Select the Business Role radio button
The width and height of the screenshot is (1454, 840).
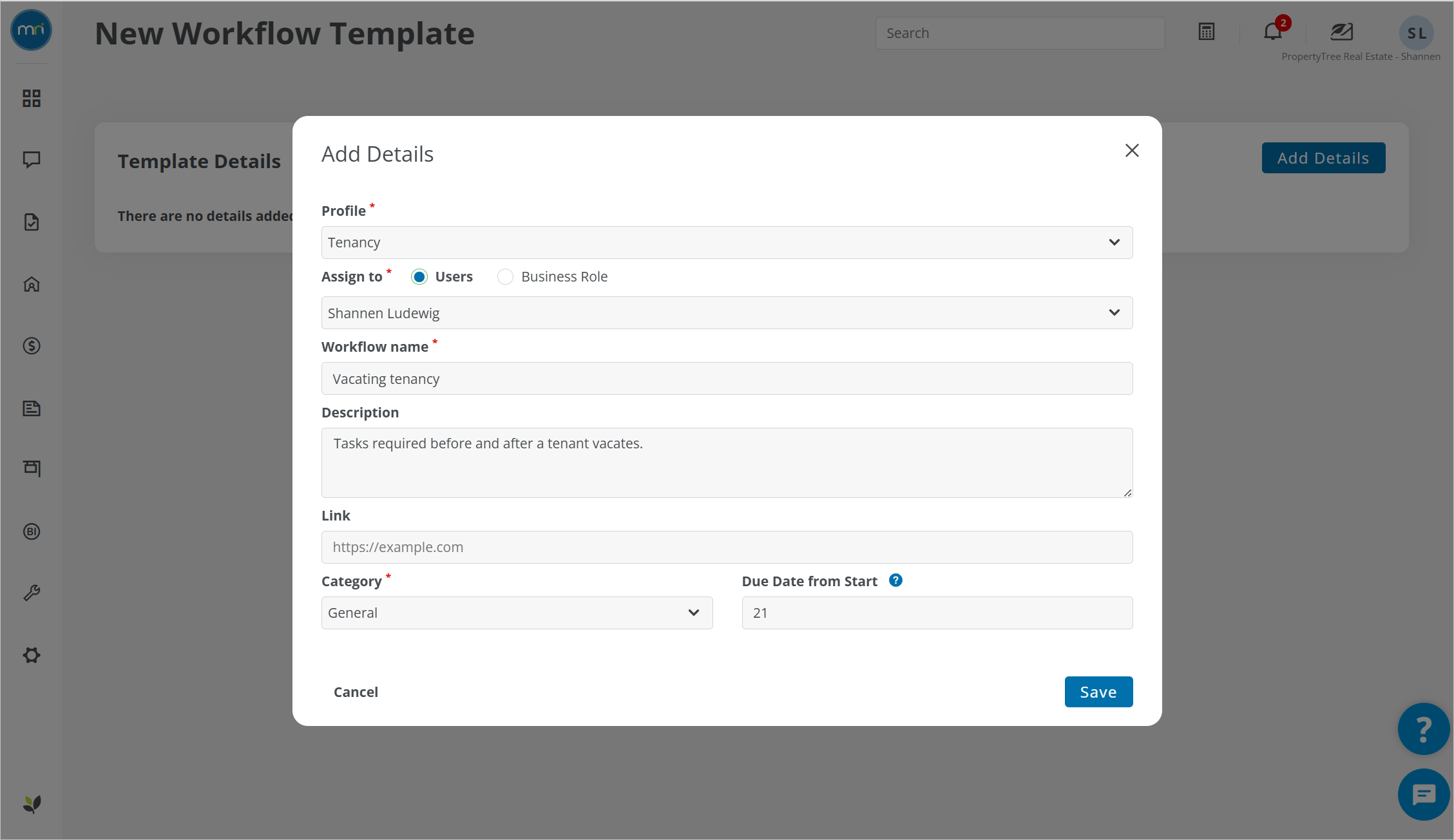click(x=505, y=277)
